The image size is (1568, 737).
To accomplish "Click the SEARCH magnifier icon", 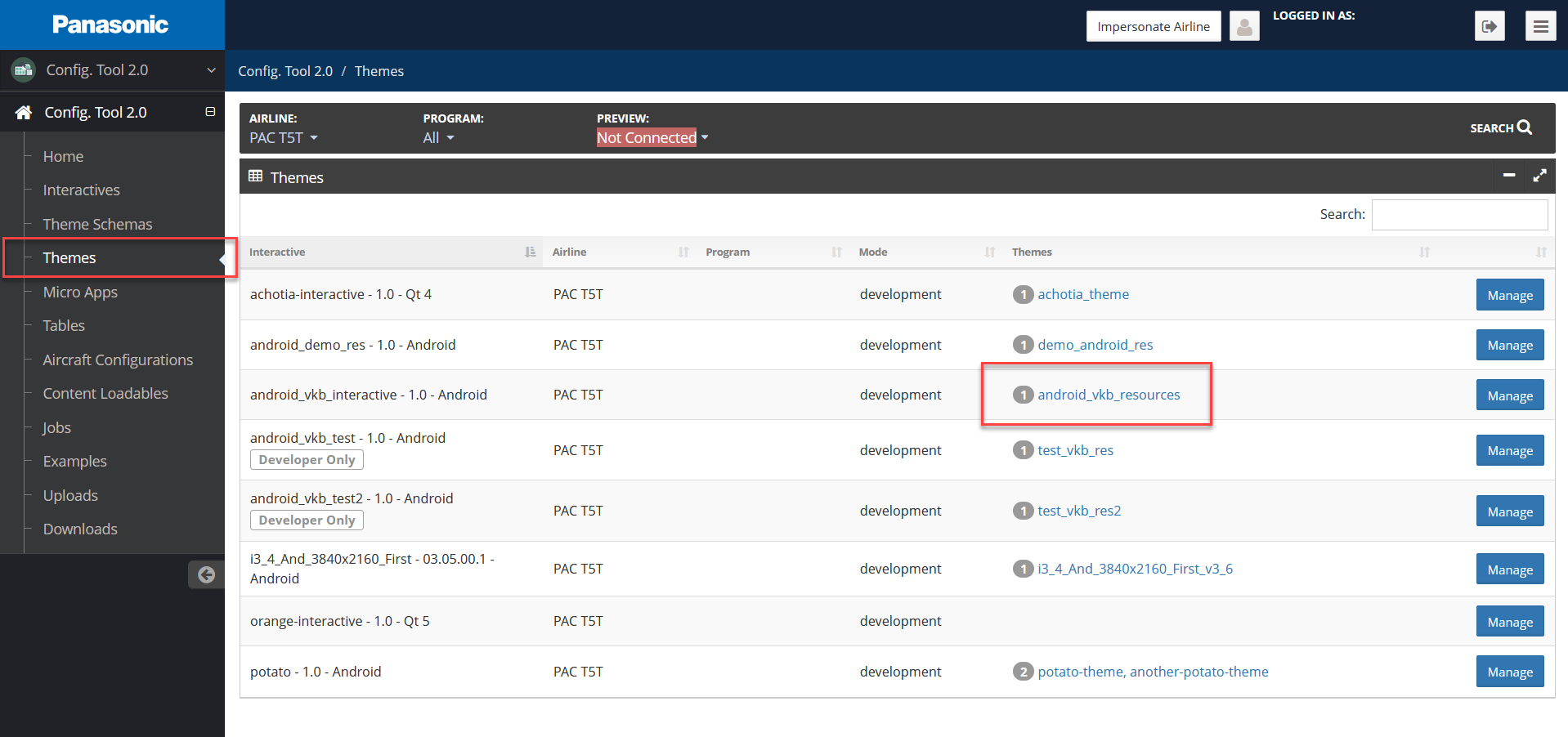I will (x=1525, y=127).
